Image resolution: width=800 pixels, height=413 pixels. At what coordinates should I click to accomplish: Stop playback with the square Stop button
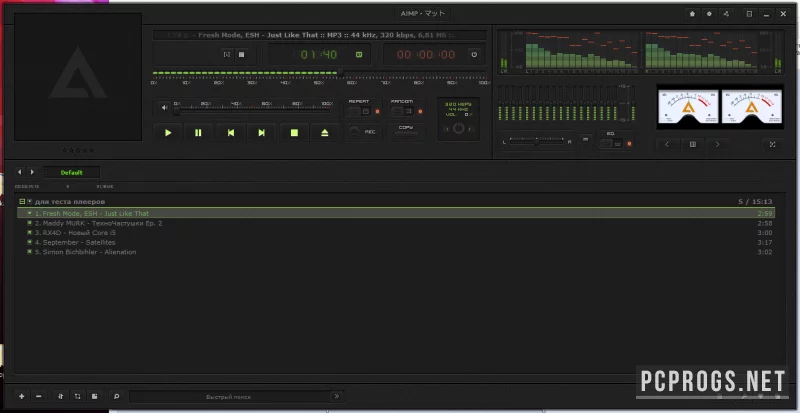(294, 133)
